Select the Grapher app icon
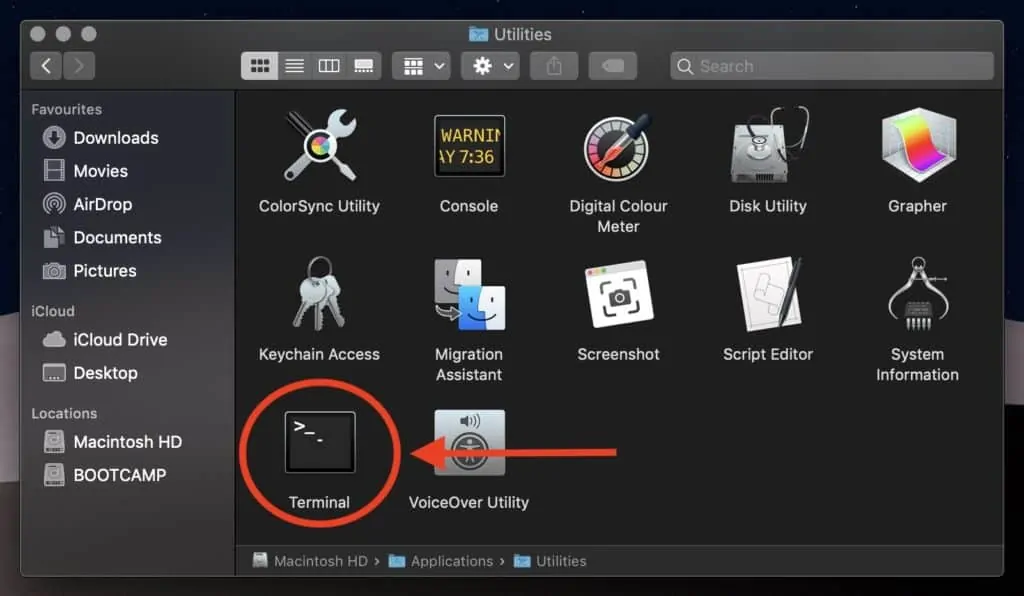Viewport: 1024px width, 596px height. click(918, 145)
